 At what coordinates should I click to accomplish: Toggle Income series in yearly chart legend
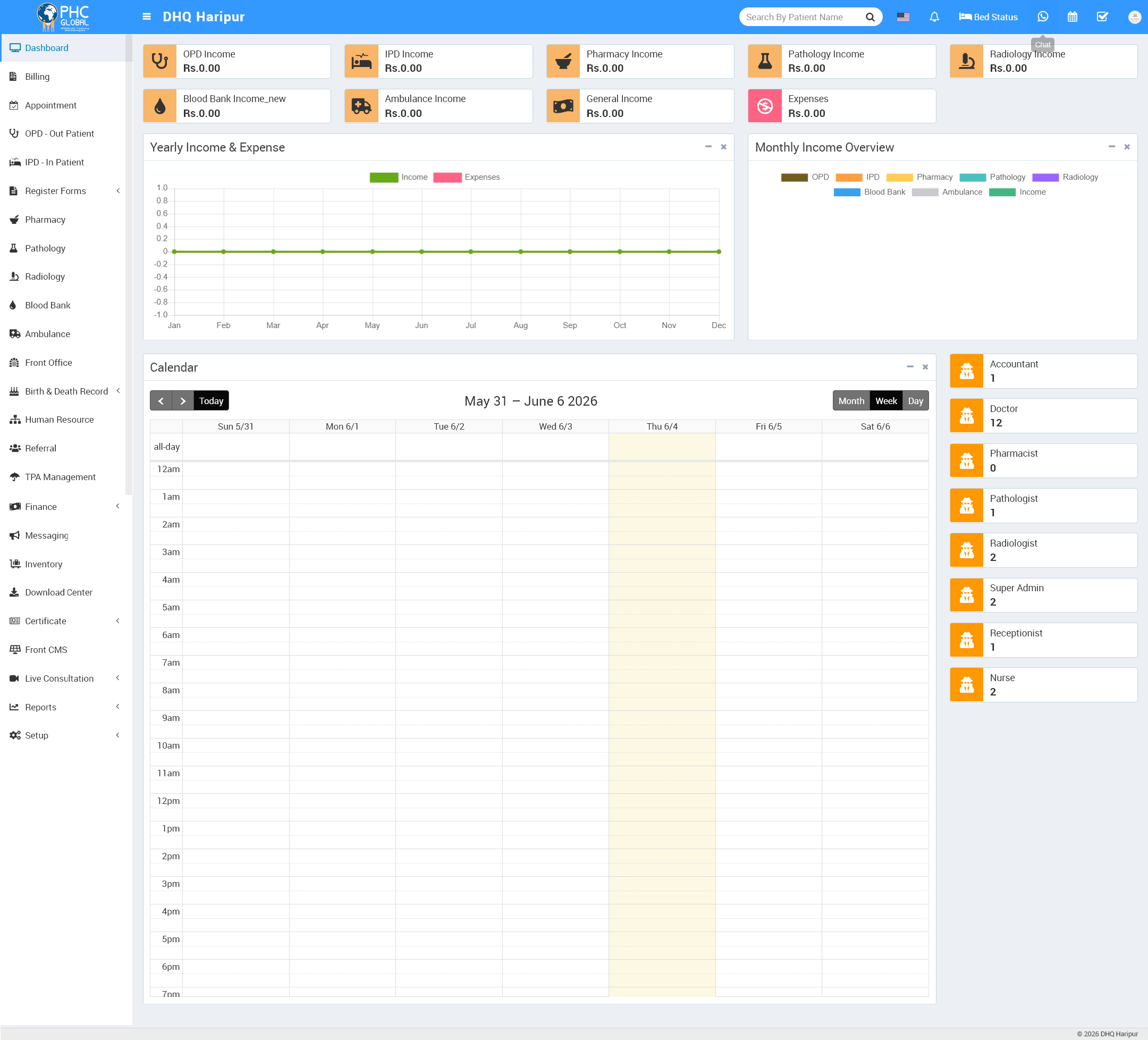(399, 177)
